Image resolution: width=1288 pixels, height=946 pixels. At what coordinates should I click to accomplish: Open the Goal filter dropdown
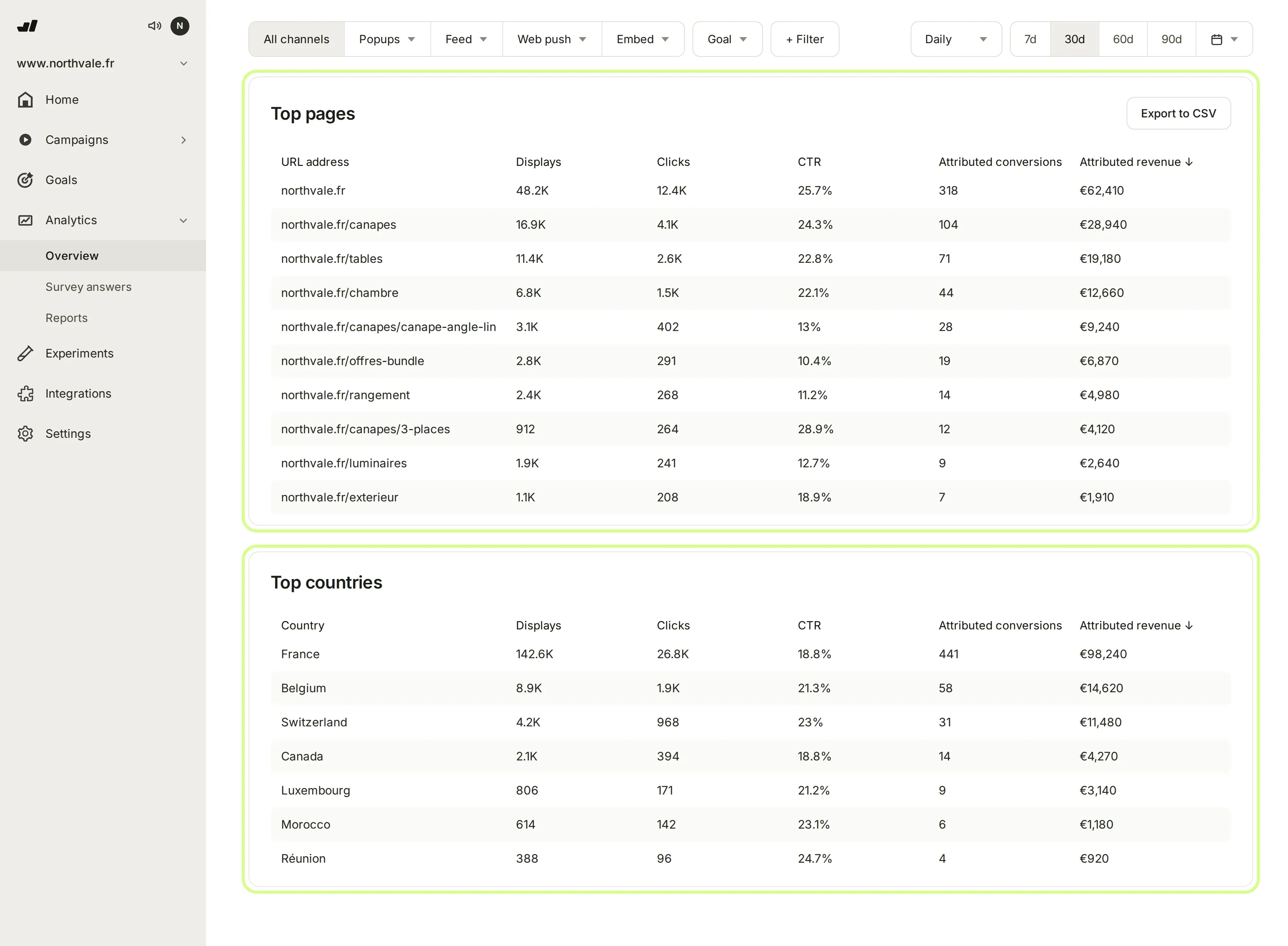(727, 39)
